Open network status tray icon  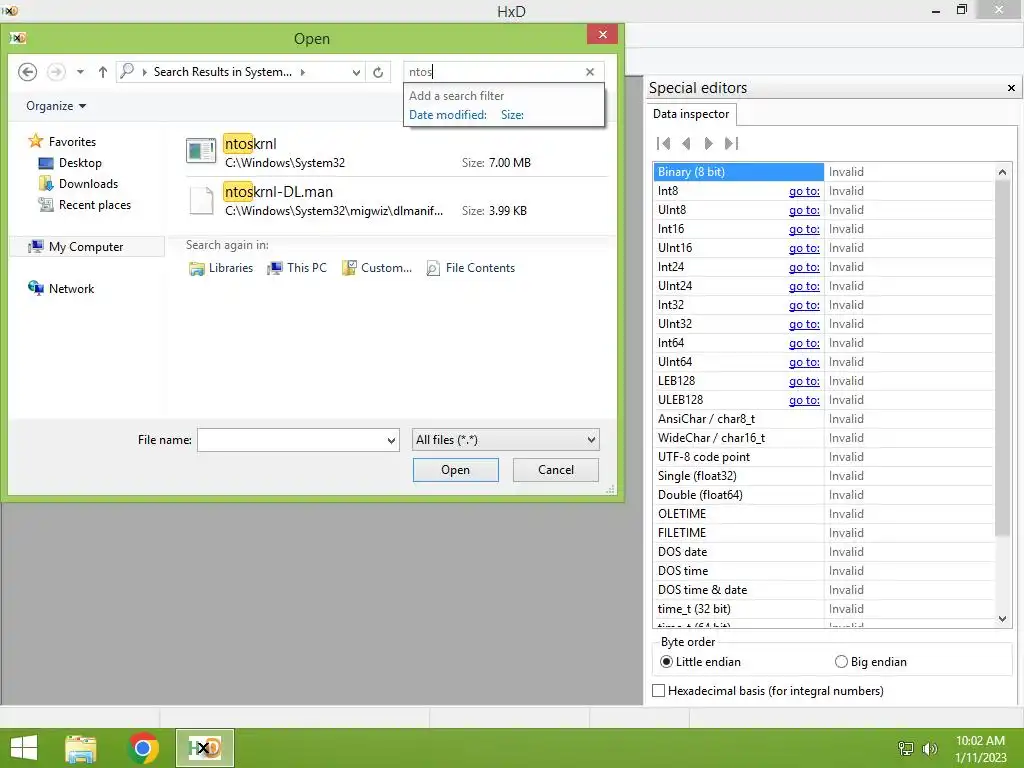point(906,748)
